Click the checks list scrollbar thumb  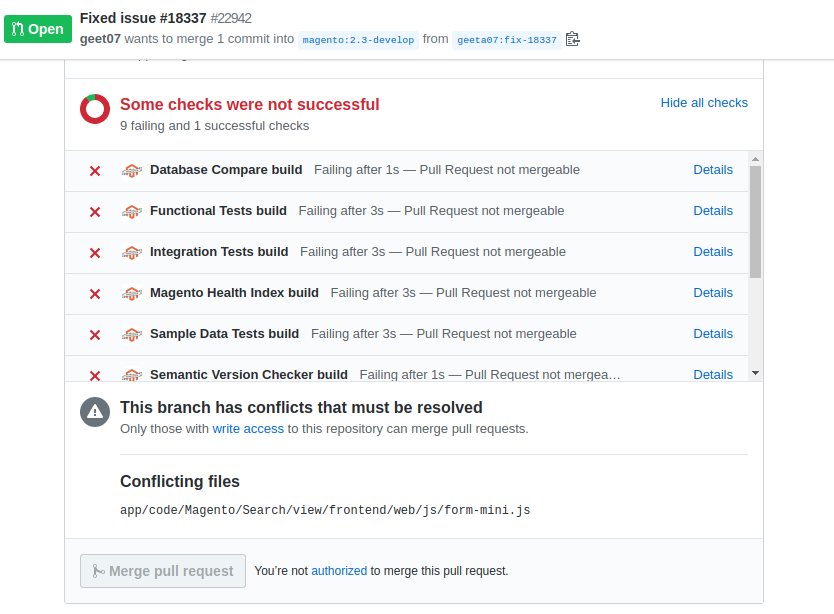pos(755,222)
